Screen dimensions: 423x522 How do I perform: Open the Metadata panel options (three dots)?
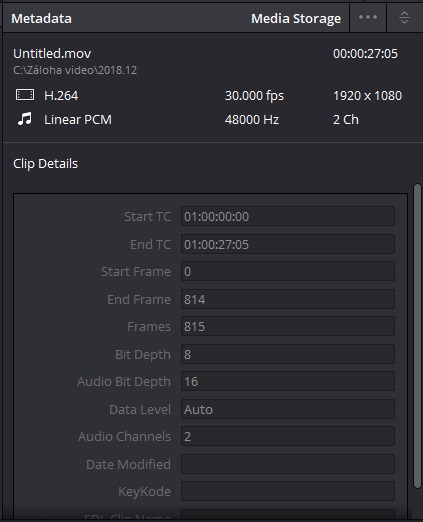pos(368,17)
